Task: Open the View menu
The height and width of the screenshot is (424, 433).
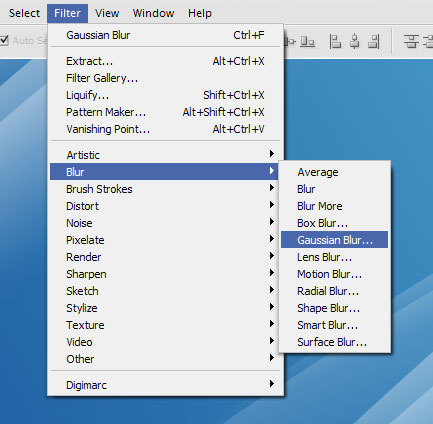Action: pos(107,13)
